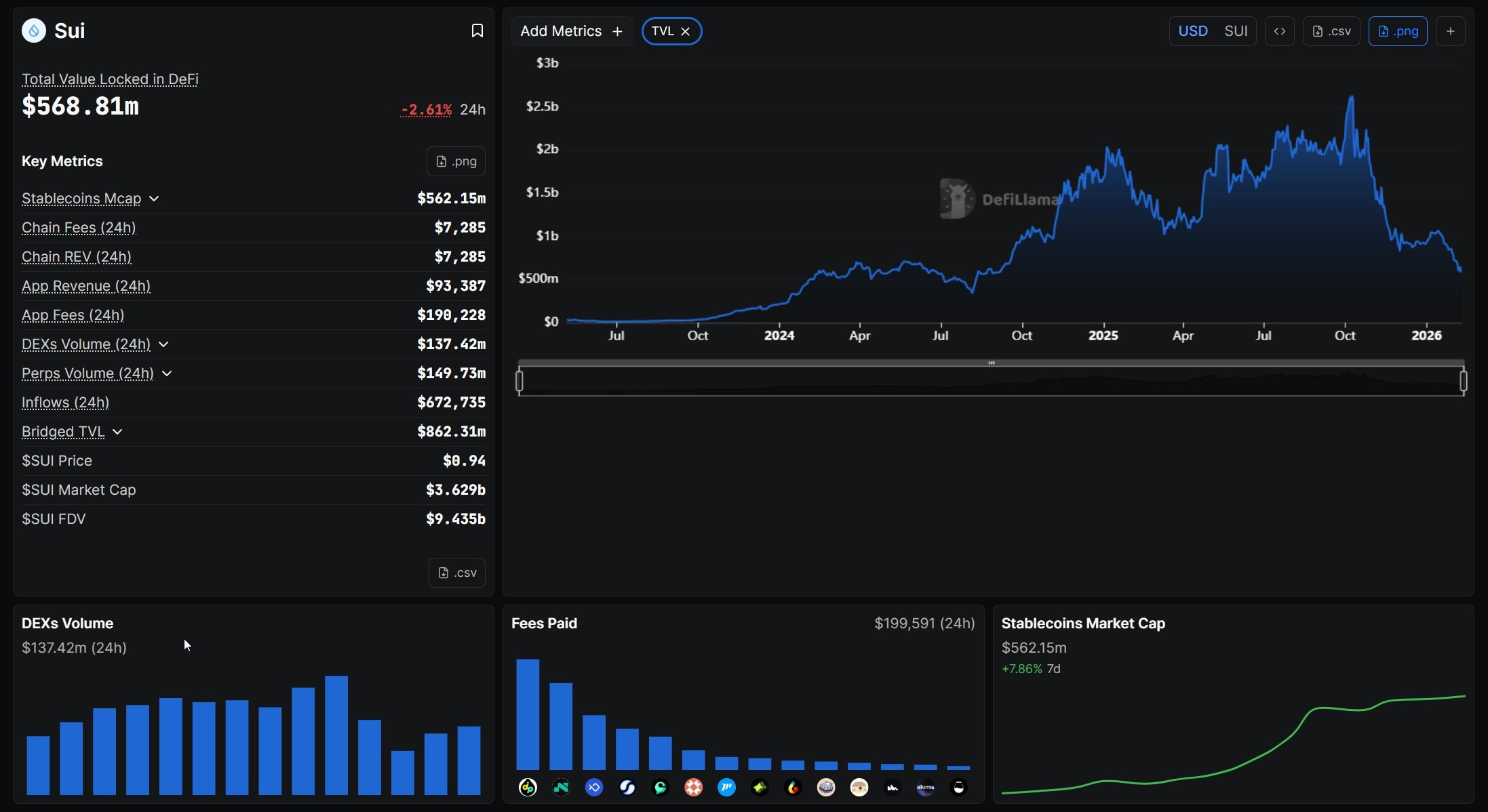Download Key Metrics .csv file
The height and width of the screenshot is (812, 1488).
456,573
